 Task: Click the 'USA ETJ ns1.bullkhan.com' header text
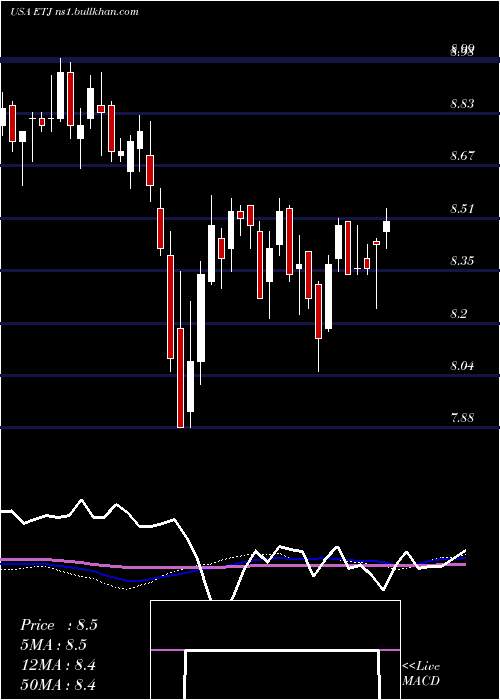coord(74,12)
